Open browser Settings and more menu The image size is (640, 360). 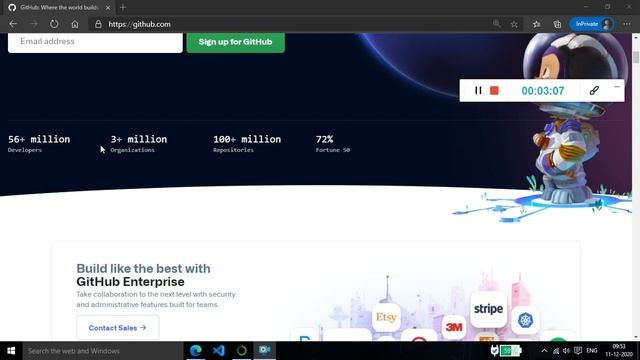tap(627, 24)
